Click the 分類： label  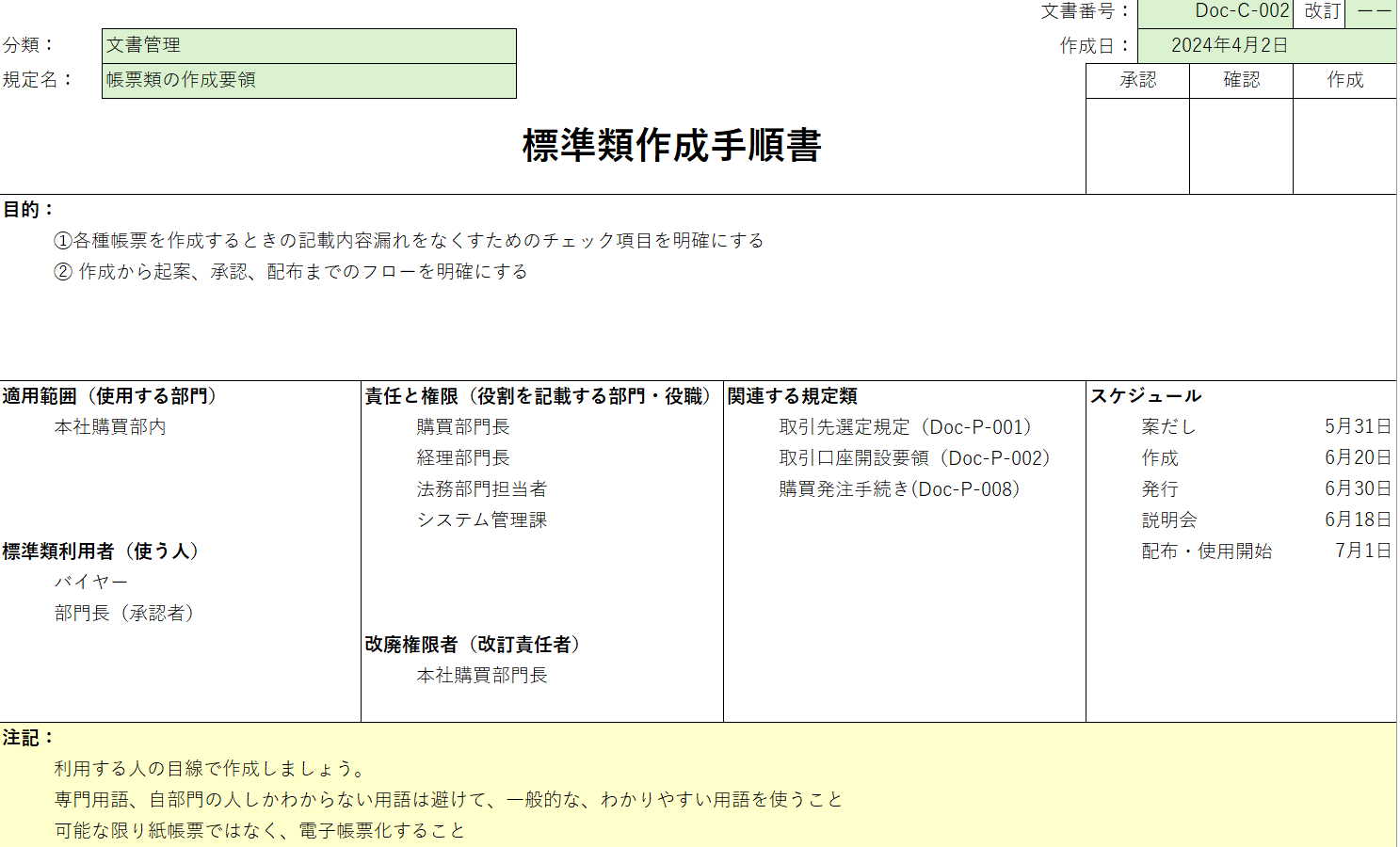[30, 45]
